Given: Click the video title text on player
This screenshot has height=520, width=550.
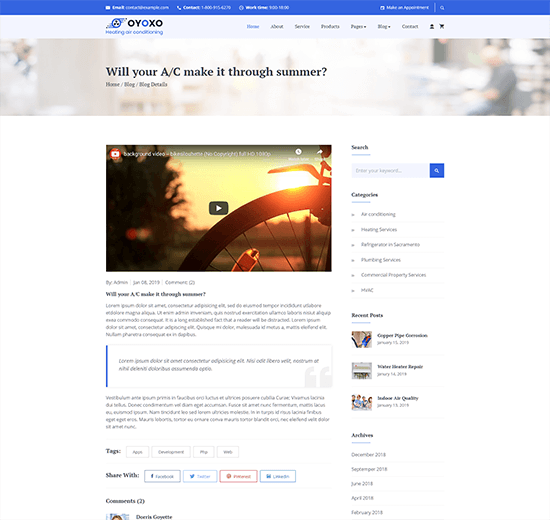Looking at the screenshot, I should [197, 154].
